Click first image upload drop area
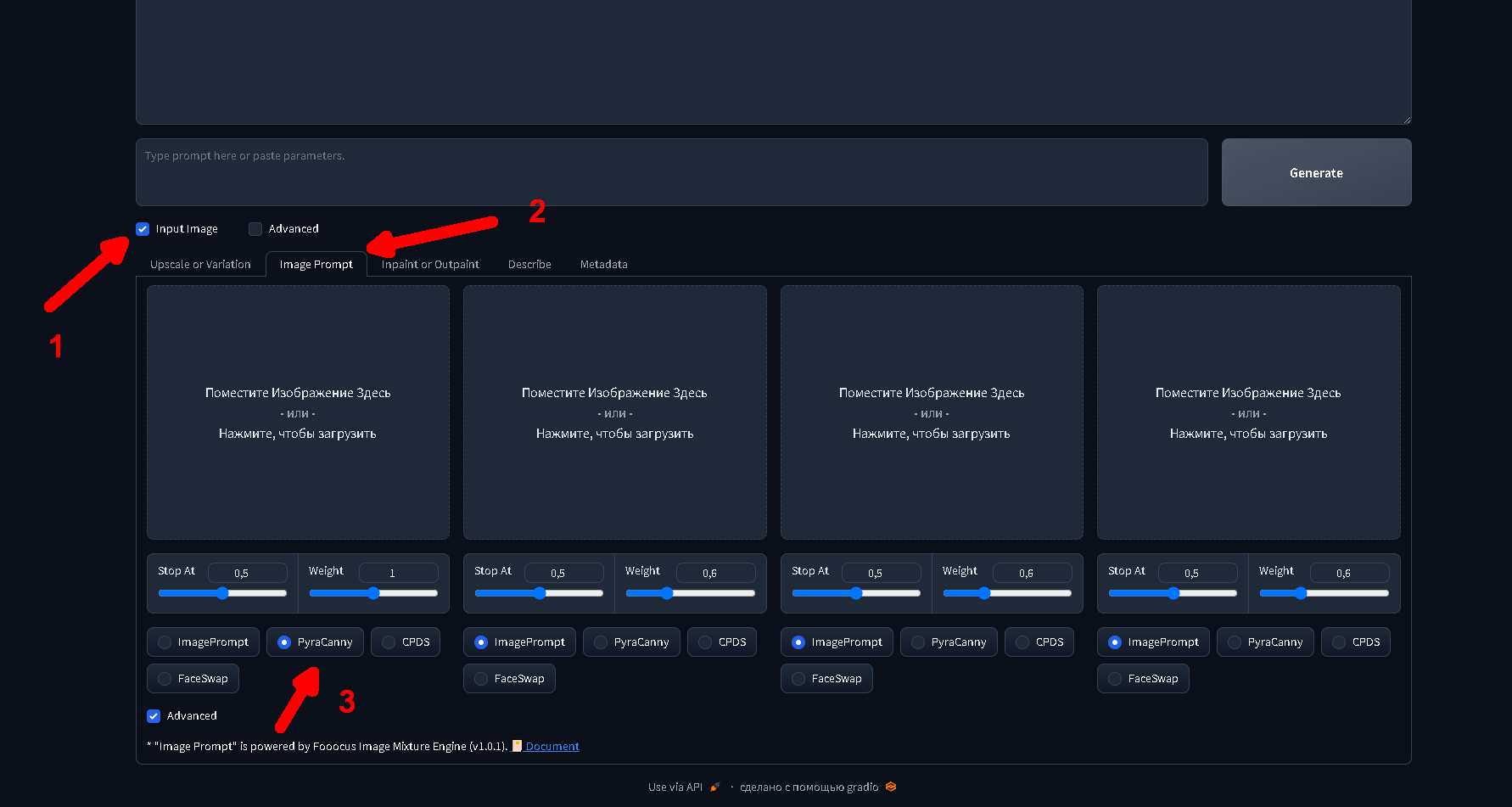 click(x=298, y=412)
